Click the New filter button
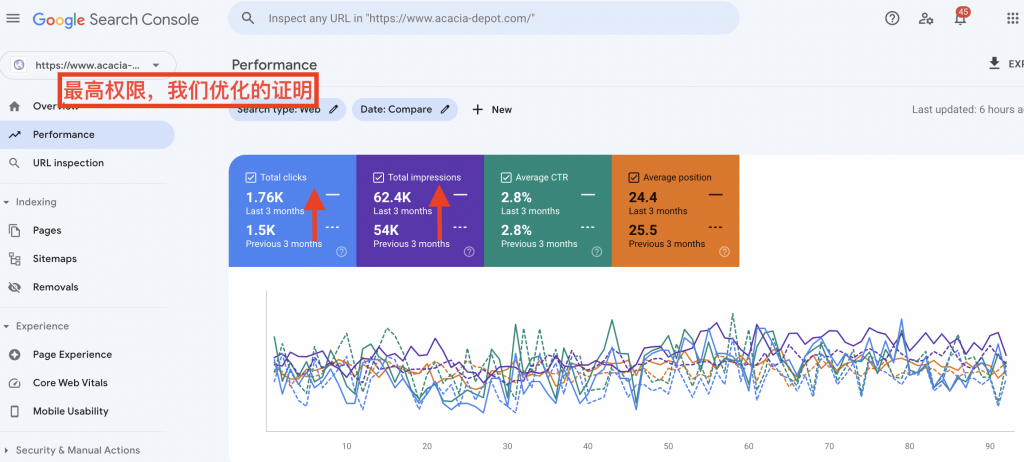 [x=492, y=109]
